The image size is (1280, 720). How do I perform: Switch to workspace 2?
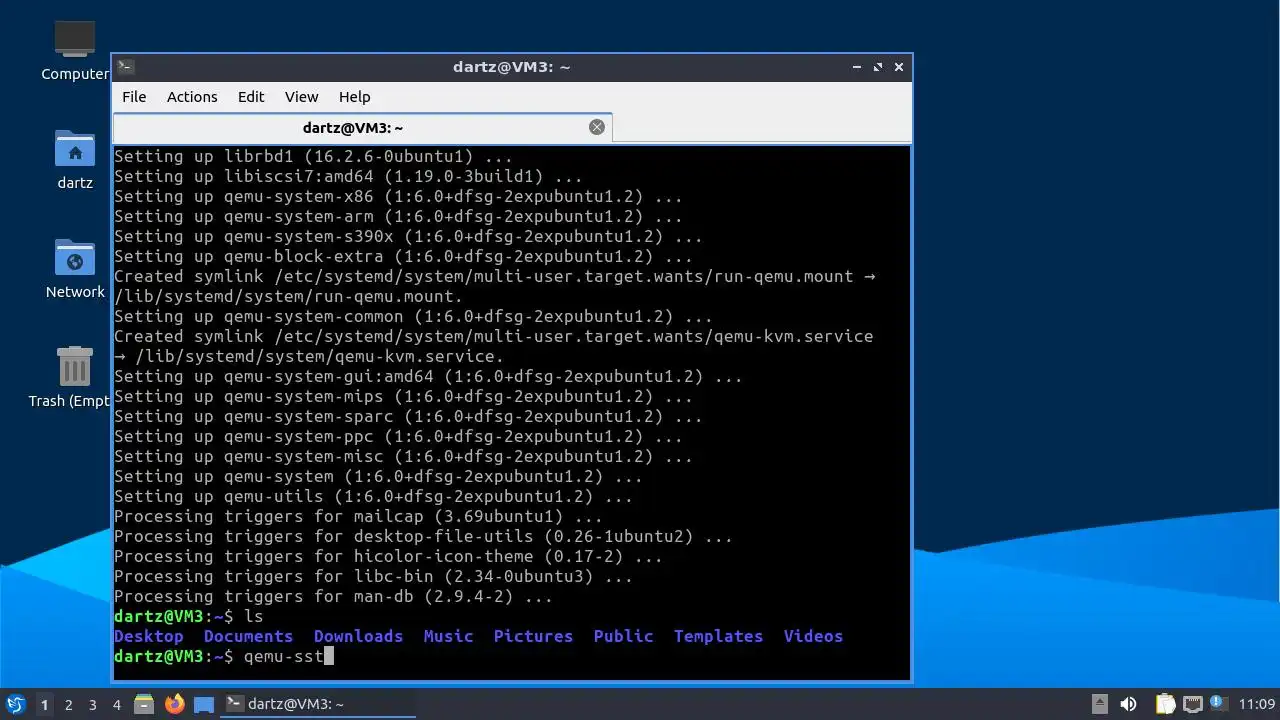pos(69,704)
